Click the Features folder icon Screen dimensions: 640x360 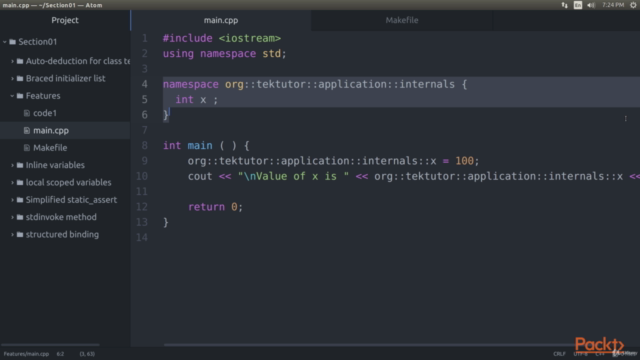pyautogui.click(x=20, y=96)
